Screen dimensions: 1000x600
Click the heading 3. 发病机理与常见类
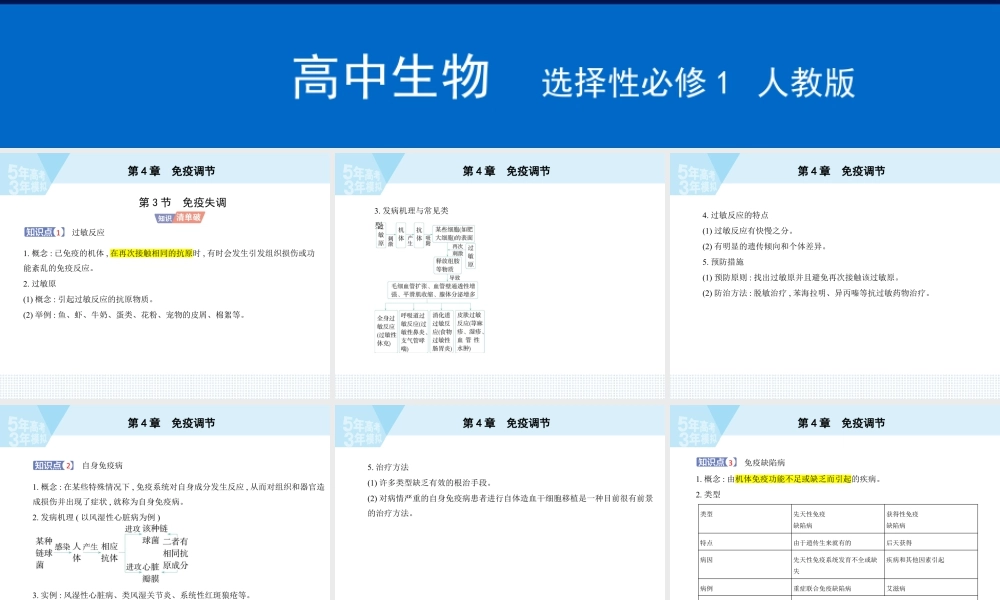[411, 210]
